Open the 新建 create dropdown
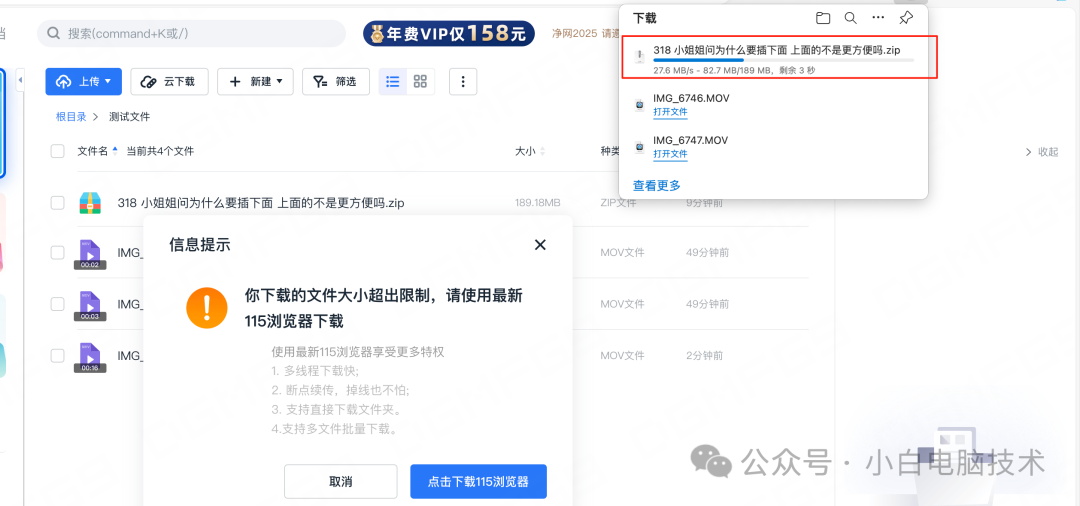Image resolution: width=1080 pixels, height=506 pixels. pyautogui.click(x=256, y=81)
